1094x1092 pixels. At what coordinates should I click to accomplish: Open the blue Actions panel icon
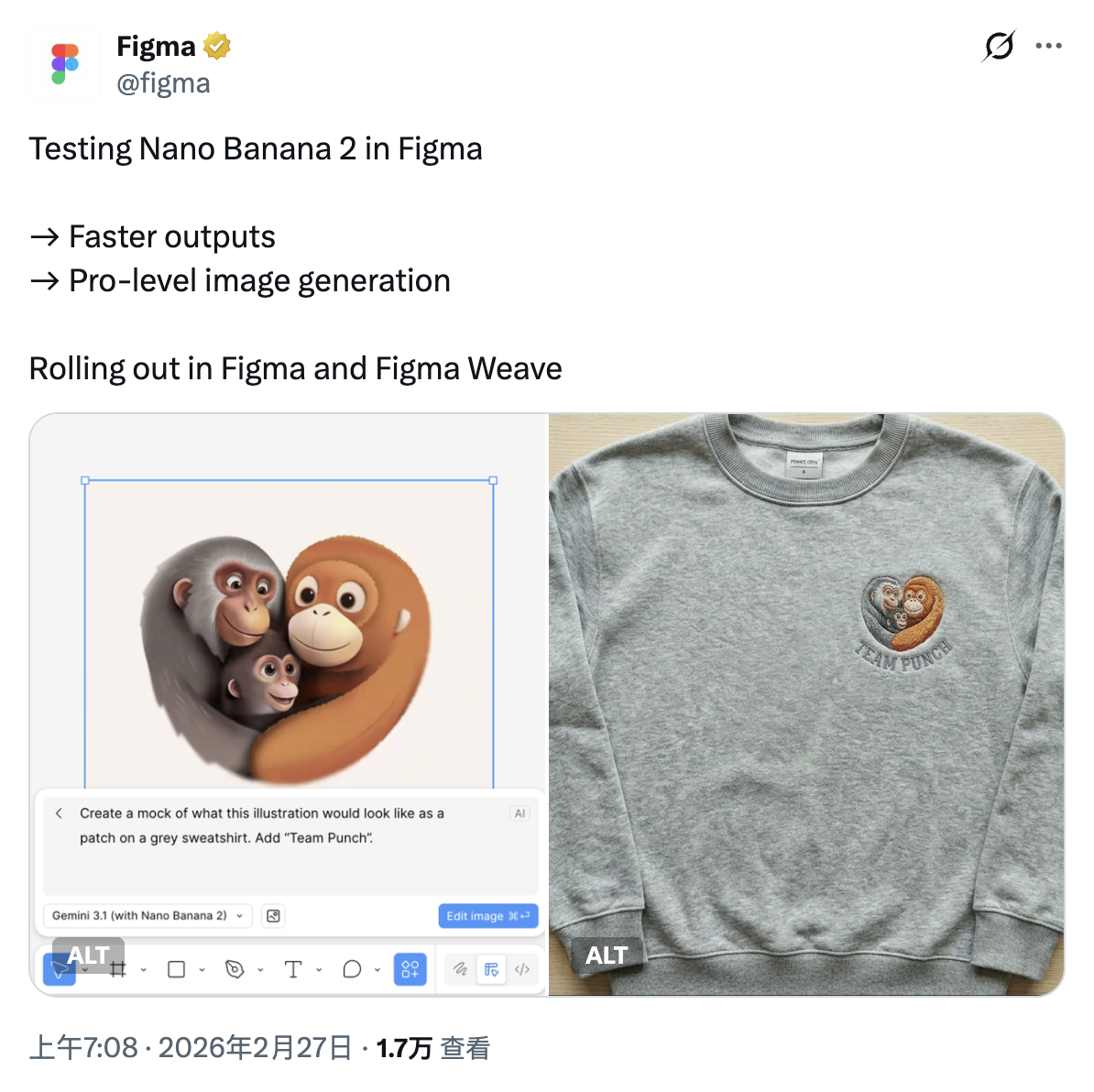410,969
